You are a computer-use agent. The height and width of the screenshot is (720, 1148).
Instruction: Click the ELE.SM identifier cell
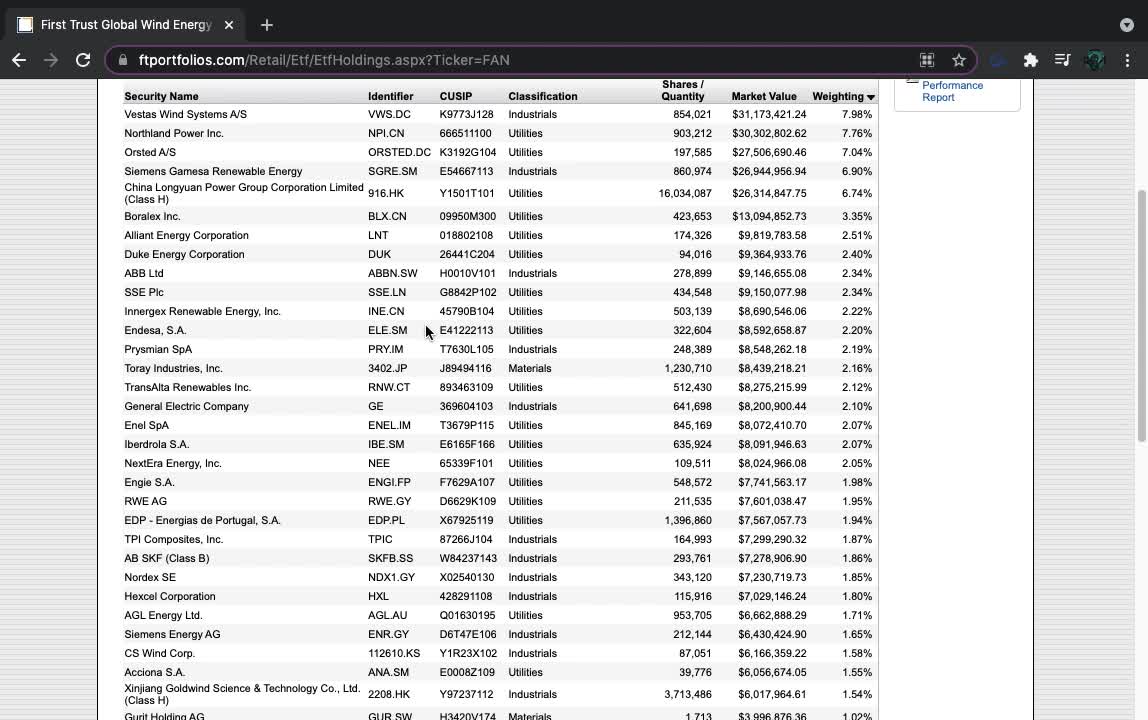tap(387, 330)
